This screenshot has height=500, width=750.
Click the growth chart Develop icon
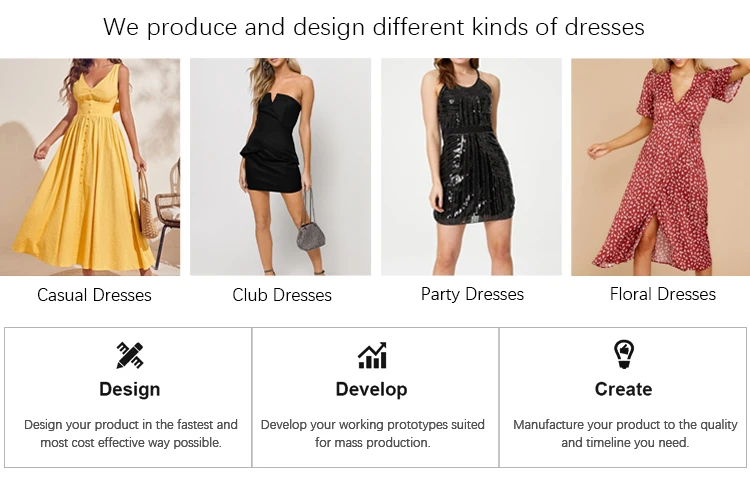(x=372, y=356)
